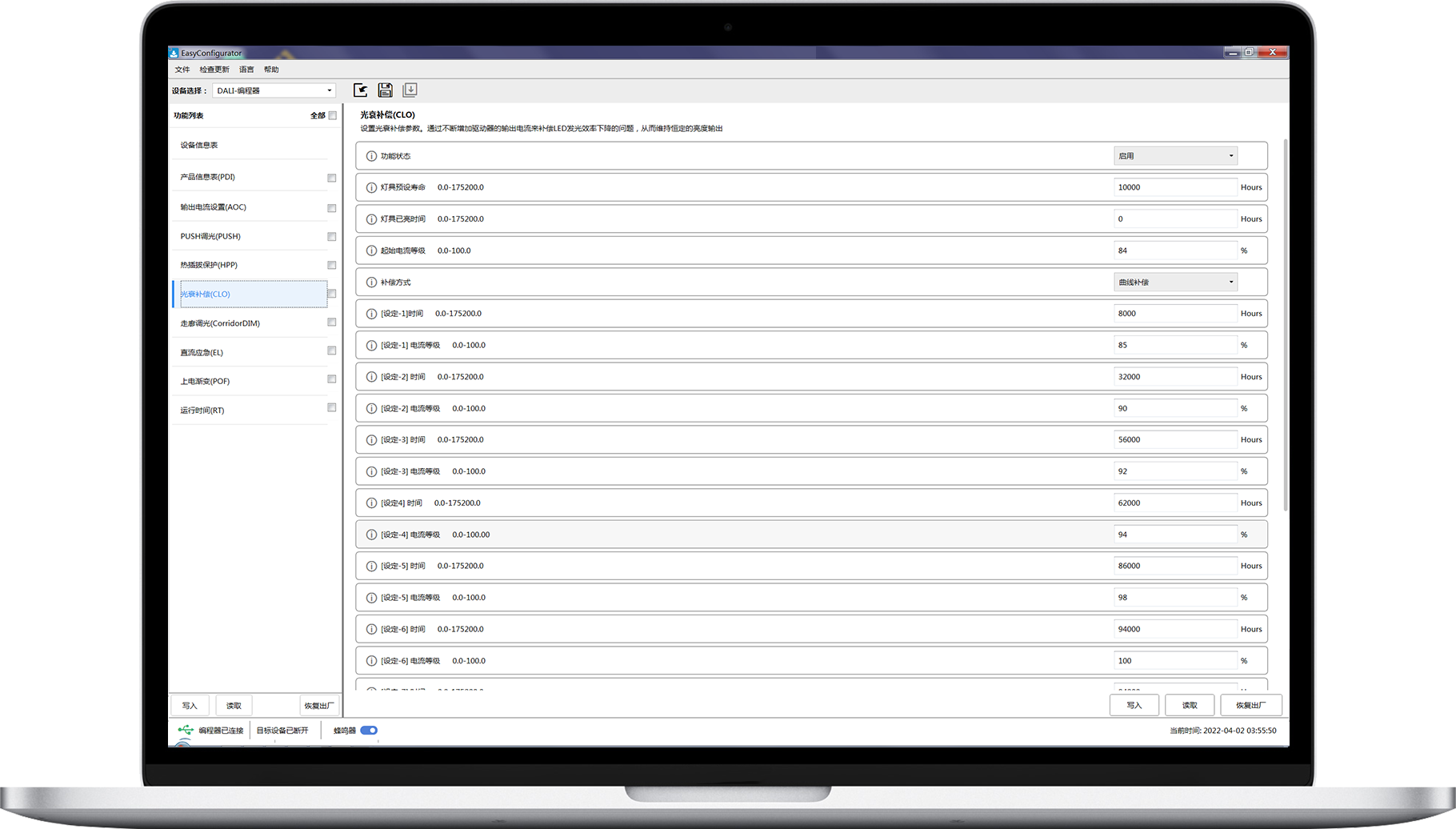The width and height of the screenshot is (1456, 829).
Task: Click the [设定-1]时间 field showing 8000
Action: point(1175,314)
